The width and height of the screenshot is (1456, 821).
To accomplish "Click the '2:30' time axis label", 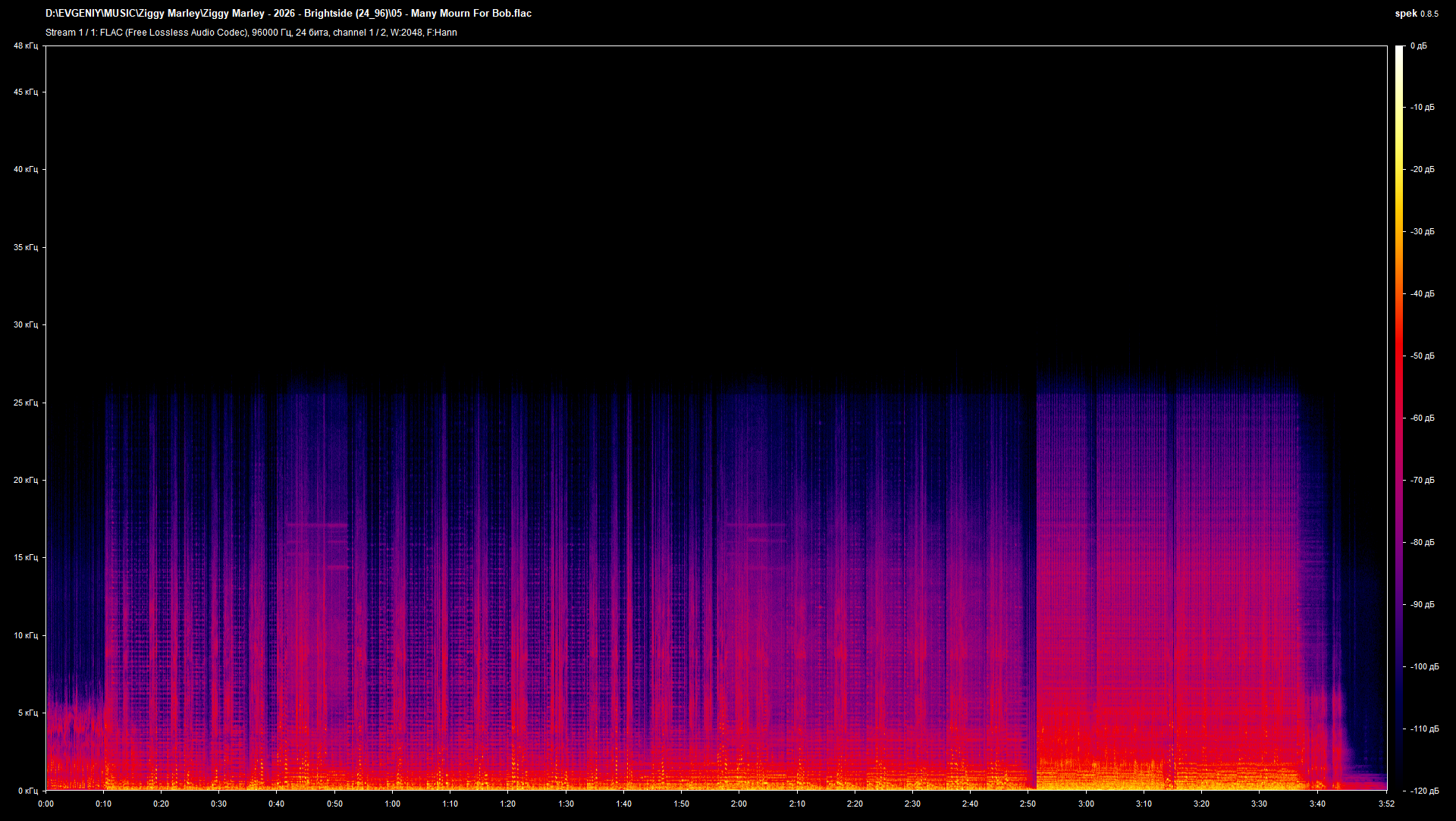I will [912, 804].
